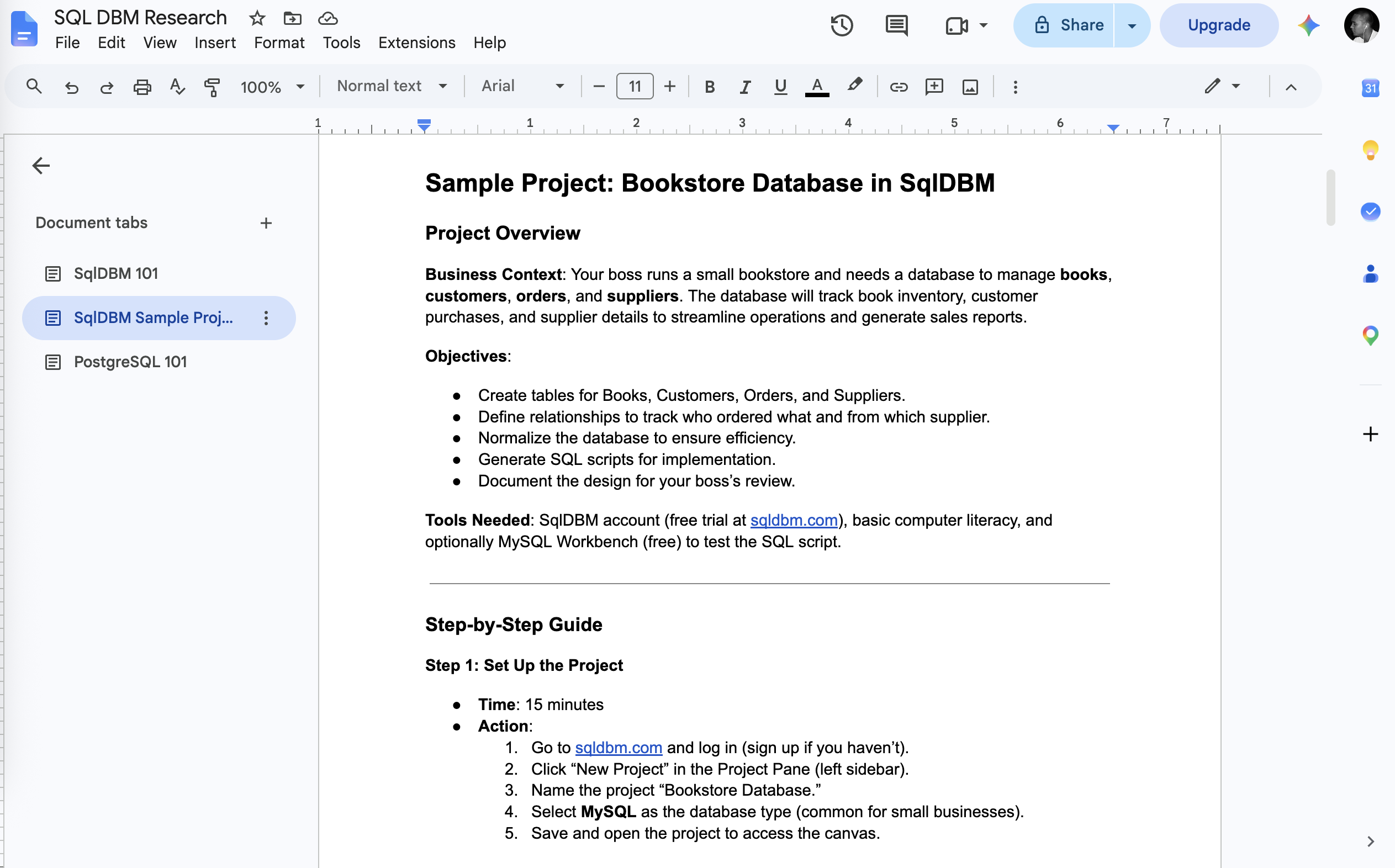Viewport: 1395px width, 868px height.
Task: Open the meeting camera dropdown
Action: [x=966, y=25]
